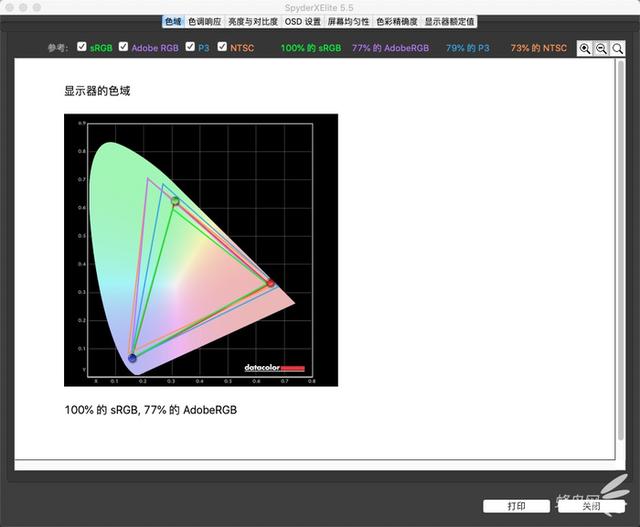Click the zoom out magnifier icon

[601, 49]
